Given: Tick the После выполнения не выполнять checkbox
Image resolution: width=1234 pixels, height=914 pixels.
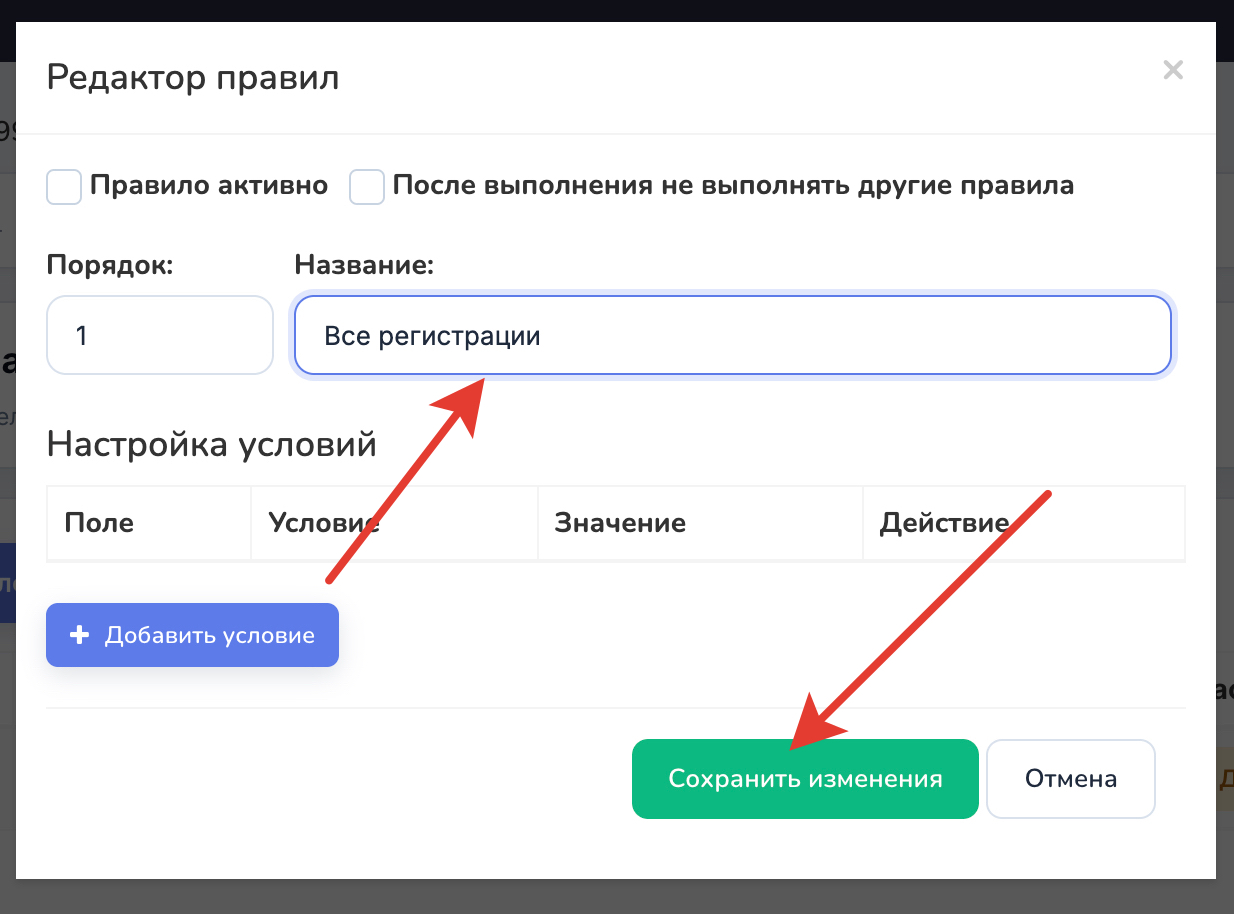Looking at the screenshot, I should coord(367,187).
